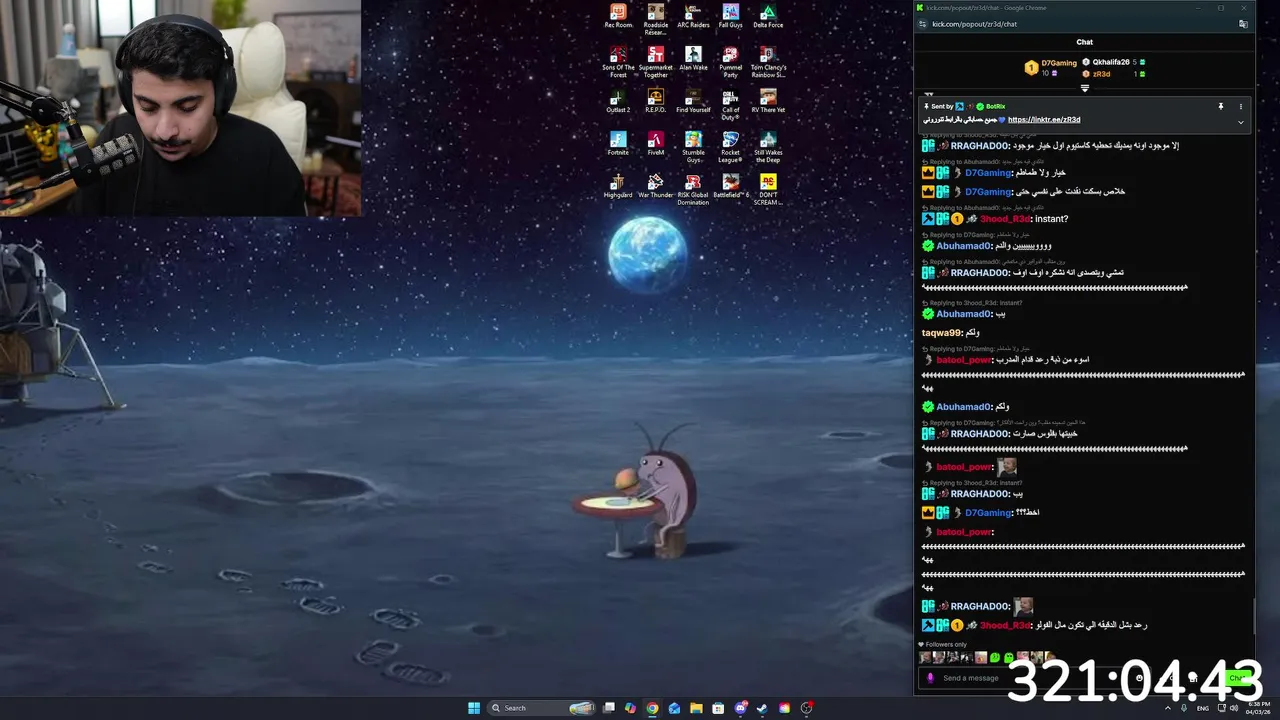1280x720 pixels.
Task: Open Google Chrome from the taskbar
Action: pos(652,708)
